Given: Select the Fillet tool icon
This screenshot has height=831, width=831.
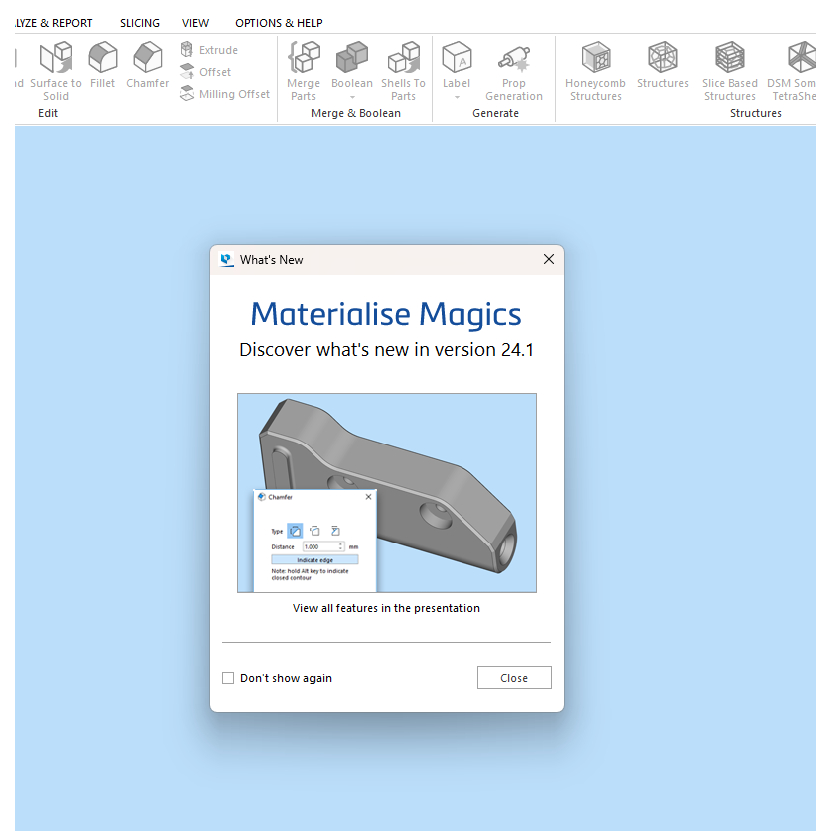Looking at the screenshot, I should [102, 60].
